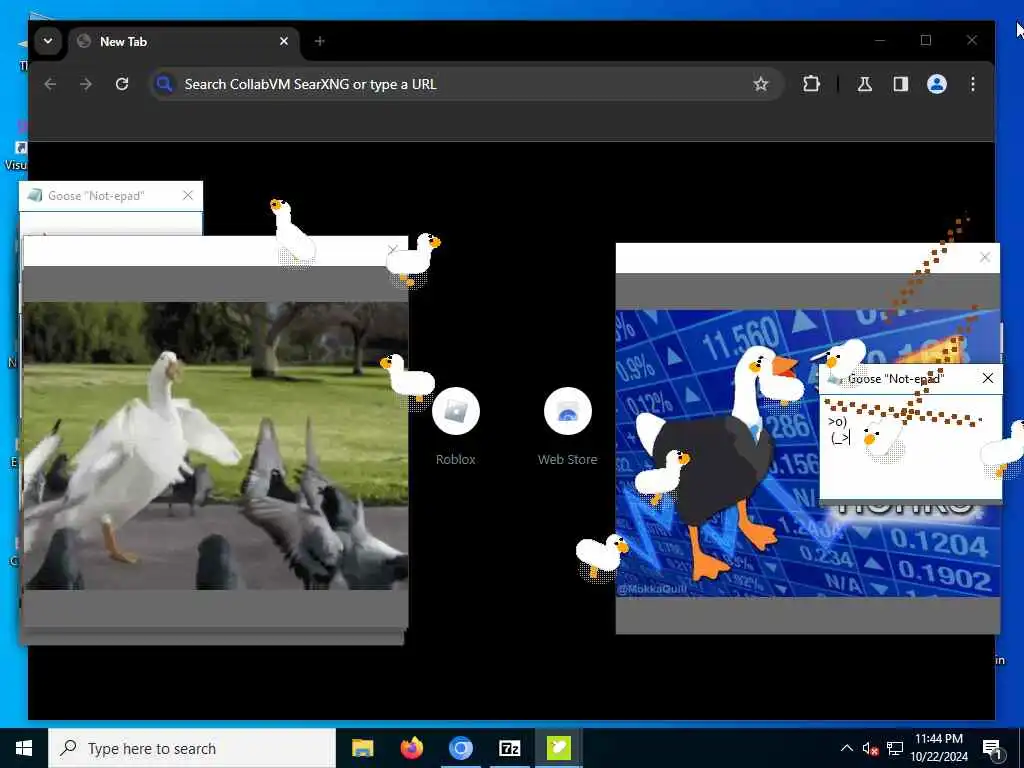Bookmark this page with the star
Screen dimensions: 1024x768
click(x=760, y=84)
